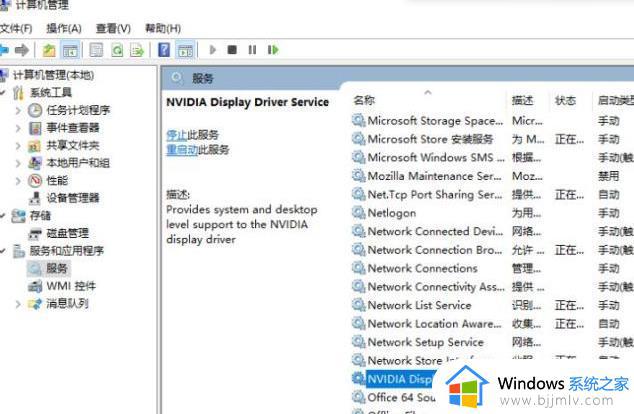
Task: Open the 文件(F) menu
Action: (x=16, y=29)
